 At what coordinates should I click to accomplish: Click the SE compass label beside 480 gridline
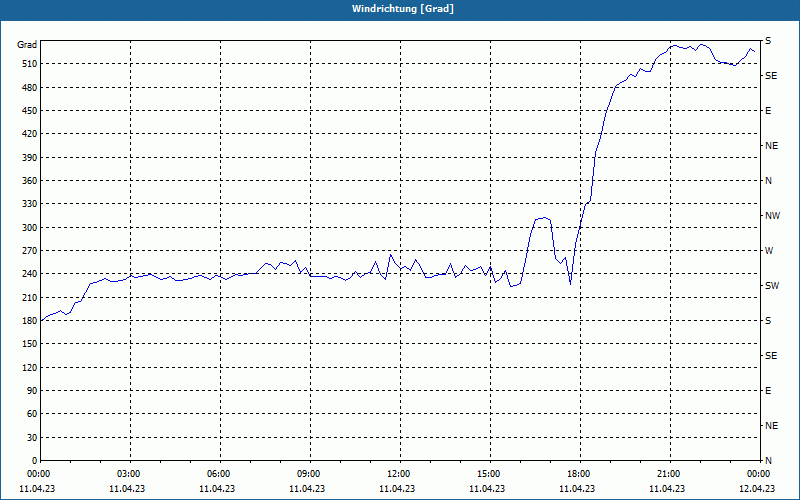point(771,76)
